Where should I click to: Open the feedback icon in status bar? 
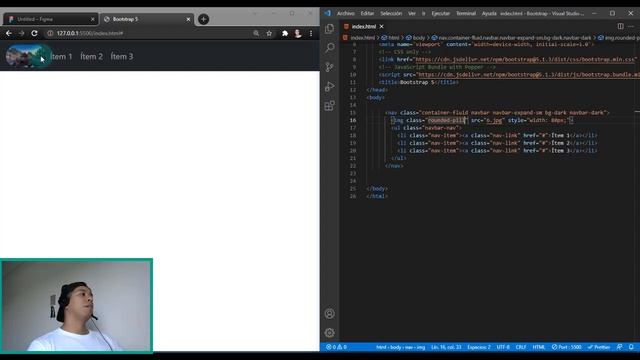(619, 347)
